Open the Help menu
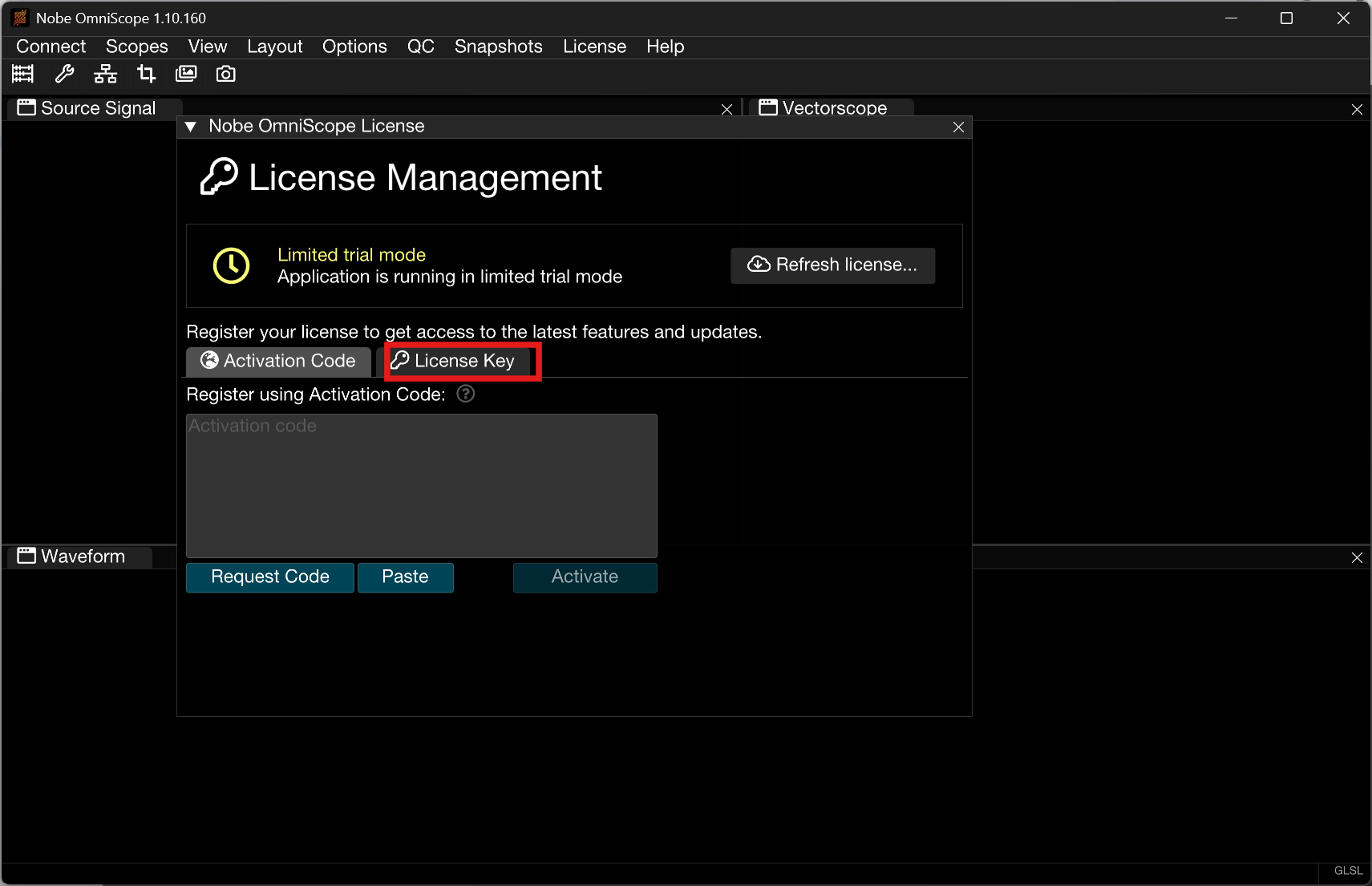This screenshot has width=1372, height=886. pyautogui.click(x=666, y=47)
